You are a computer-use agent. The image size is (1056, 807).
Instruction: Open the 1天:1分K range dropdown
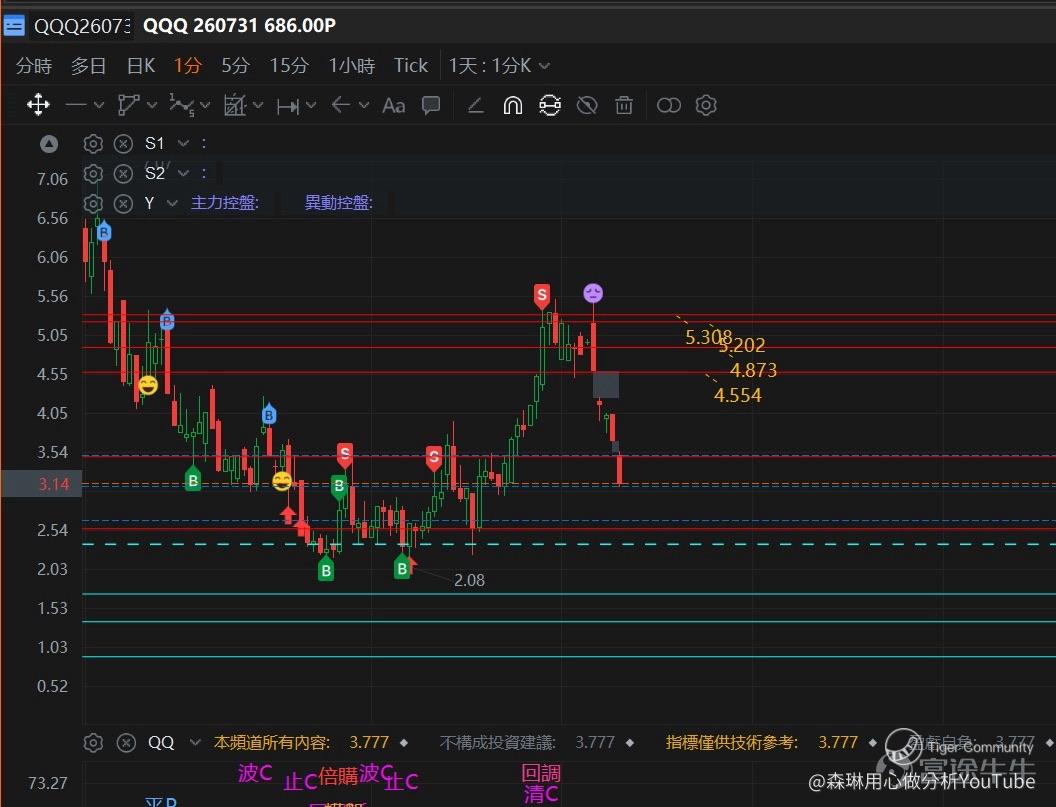coord(499,65)
